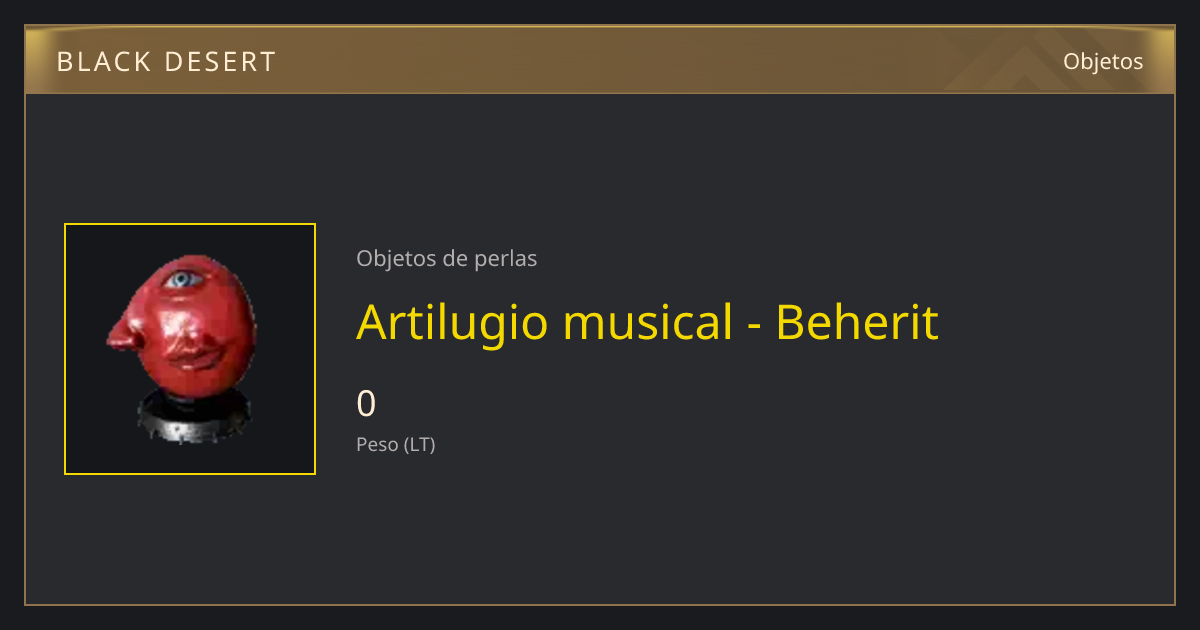Click the black stand under the Beherit
The height and width of the screenshot is (630, 1200).
[x=190, y=416]
